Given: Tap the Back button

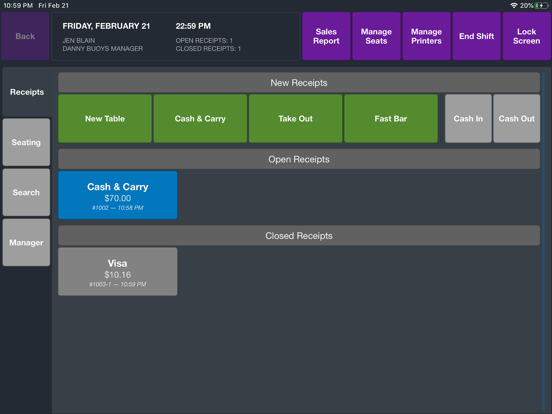Looking at the screenshot, I should coord(25,36).
